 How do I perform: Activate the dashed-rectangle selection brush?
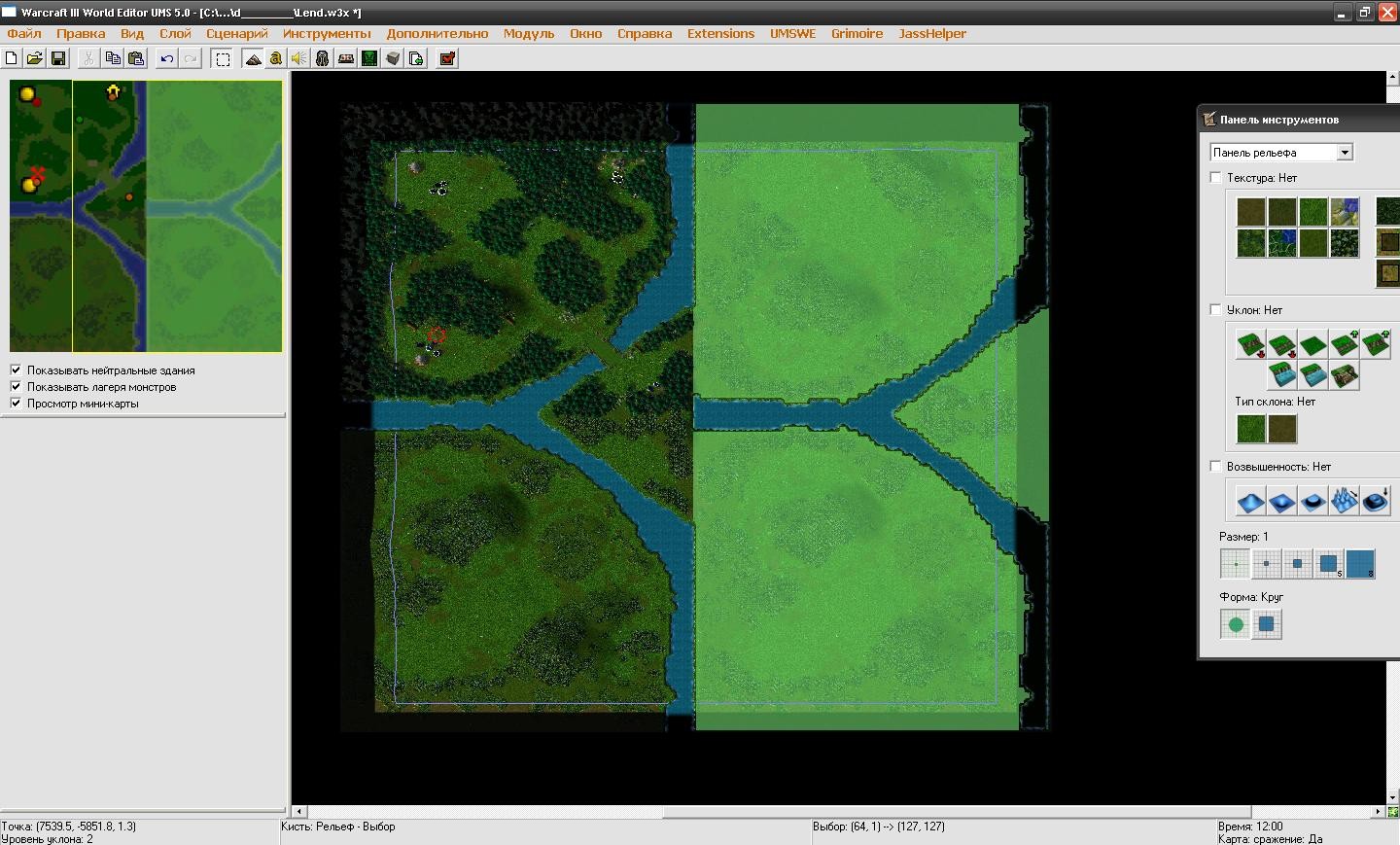(x=223, y=58)
